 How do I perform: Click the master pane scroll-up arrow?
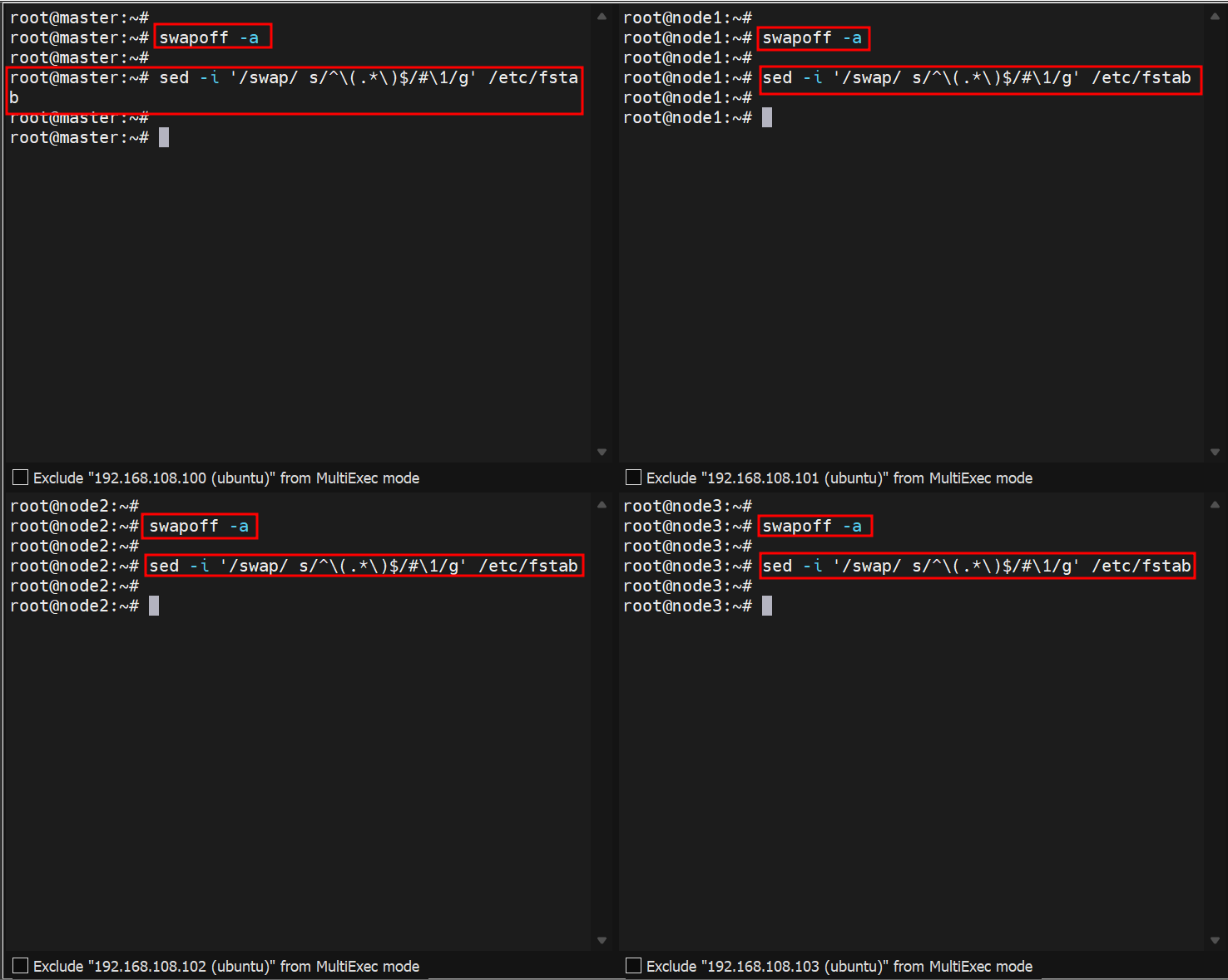(602, 17)
